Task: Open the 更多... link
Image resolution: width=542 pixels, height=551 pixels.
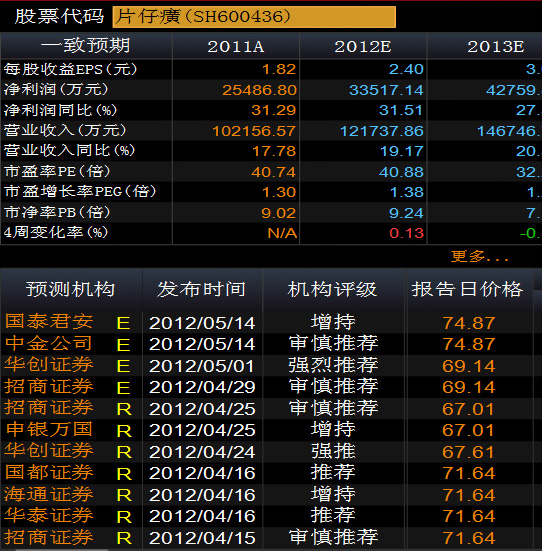Action: point(480,256)
